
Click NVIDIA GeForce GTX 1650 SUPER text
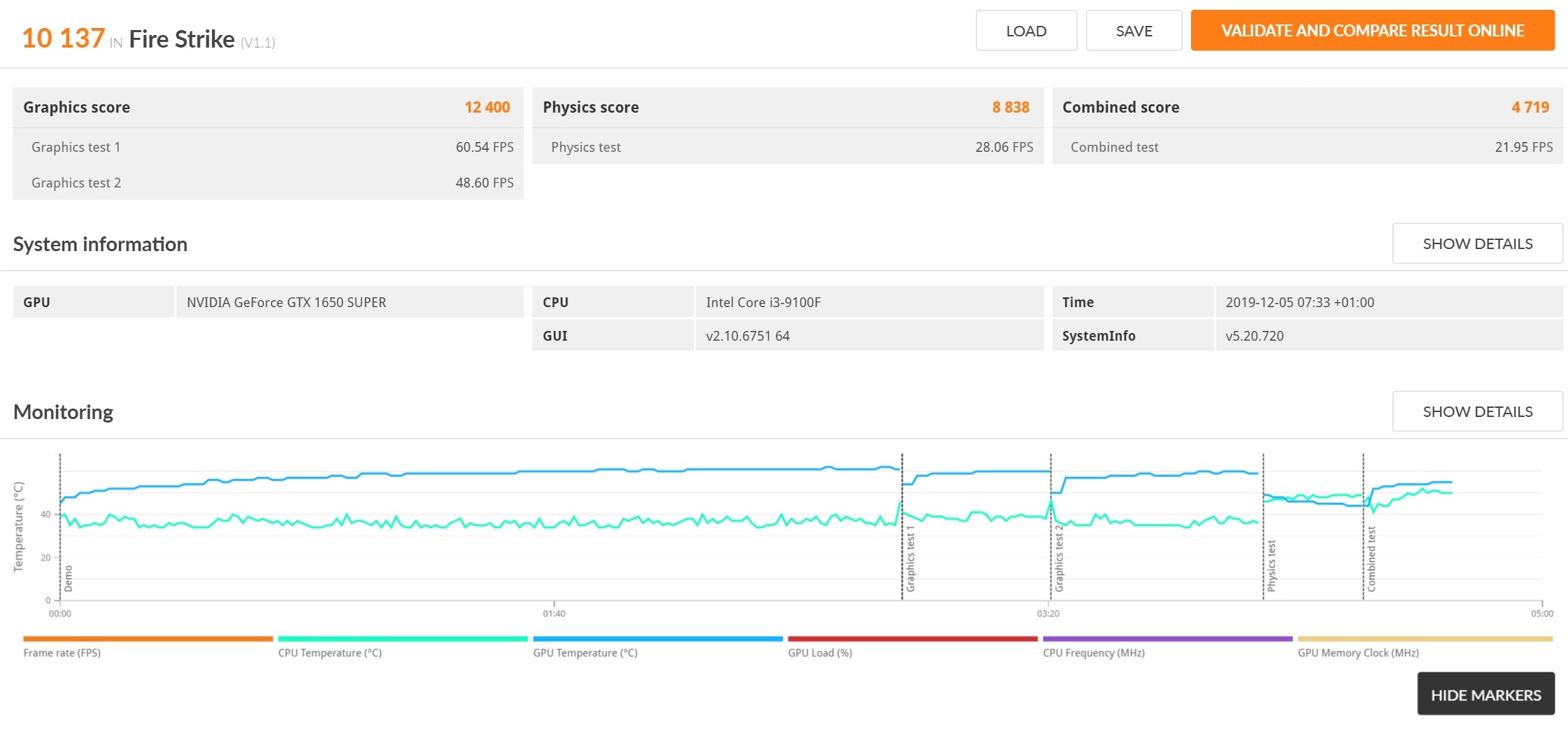coord(286,302)
